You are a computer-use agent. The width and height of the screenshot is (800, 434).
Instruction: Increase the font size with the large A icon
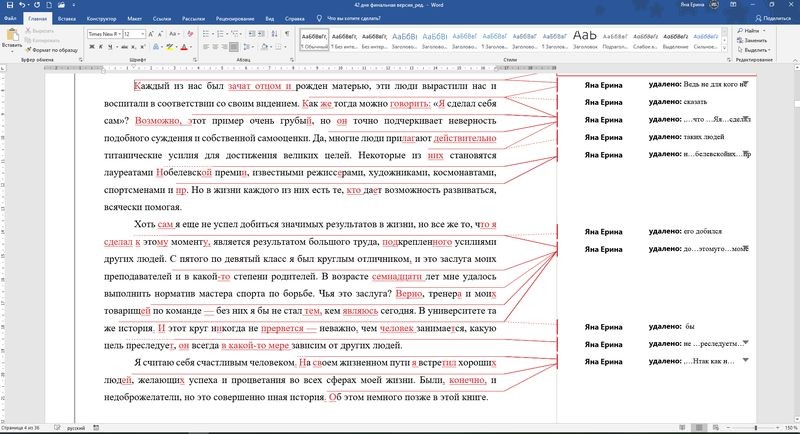151,34
